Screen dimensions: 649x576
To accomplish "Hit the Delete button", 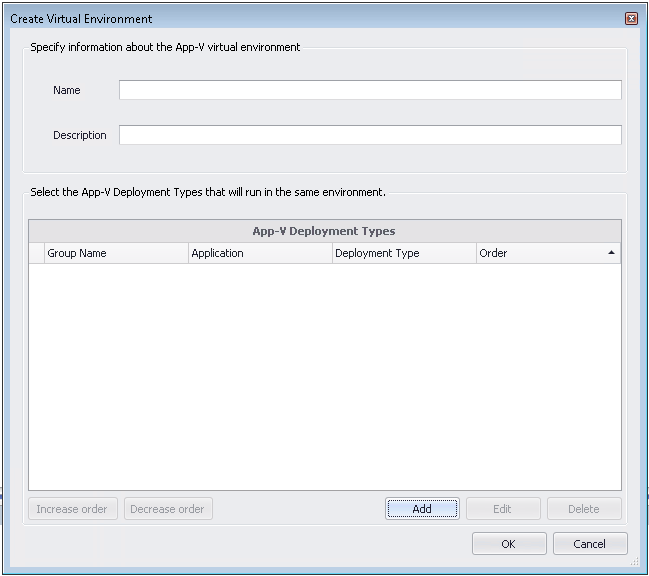I will (x=584, y=509).
